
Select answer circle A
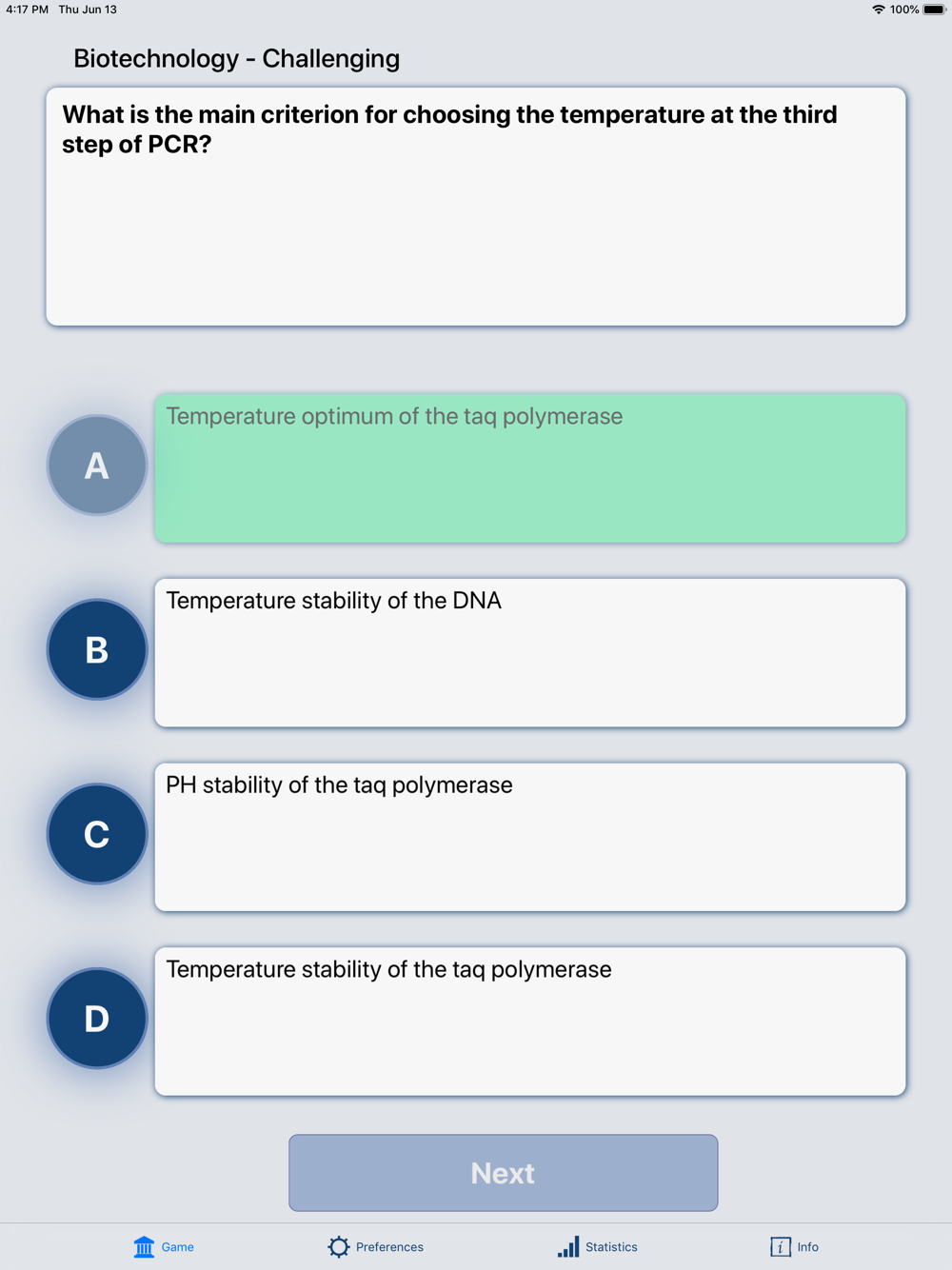[x=97, y=466]
